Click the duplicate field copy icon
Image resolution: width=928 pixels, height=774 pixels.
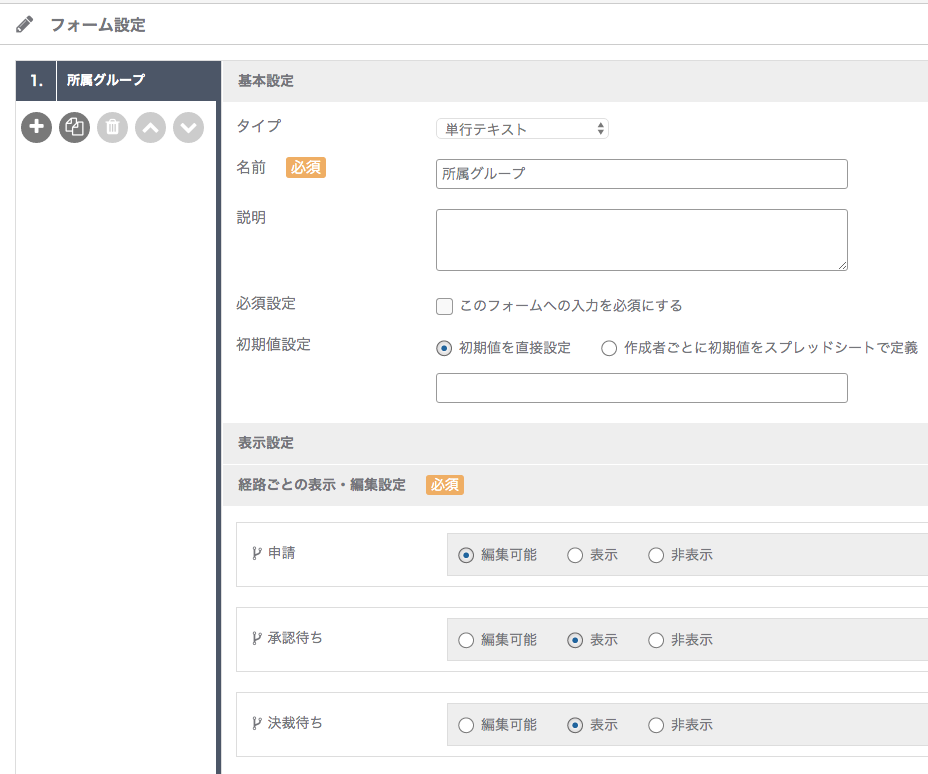[75, 127]
